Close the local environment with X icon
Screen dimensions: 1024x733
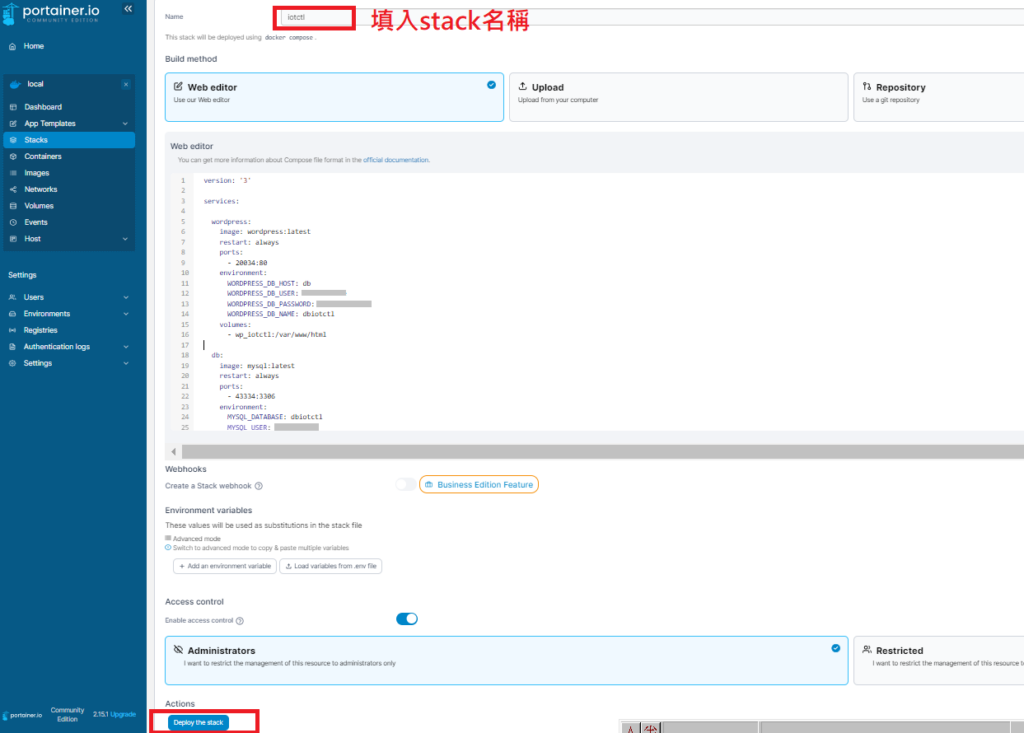coord(125,84)
